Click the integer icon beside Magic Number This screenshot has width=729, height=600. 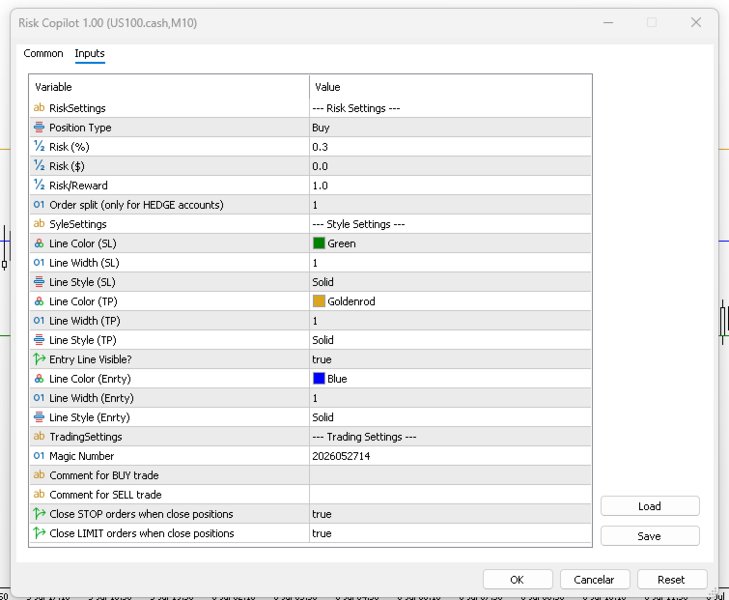click(39, 455)
